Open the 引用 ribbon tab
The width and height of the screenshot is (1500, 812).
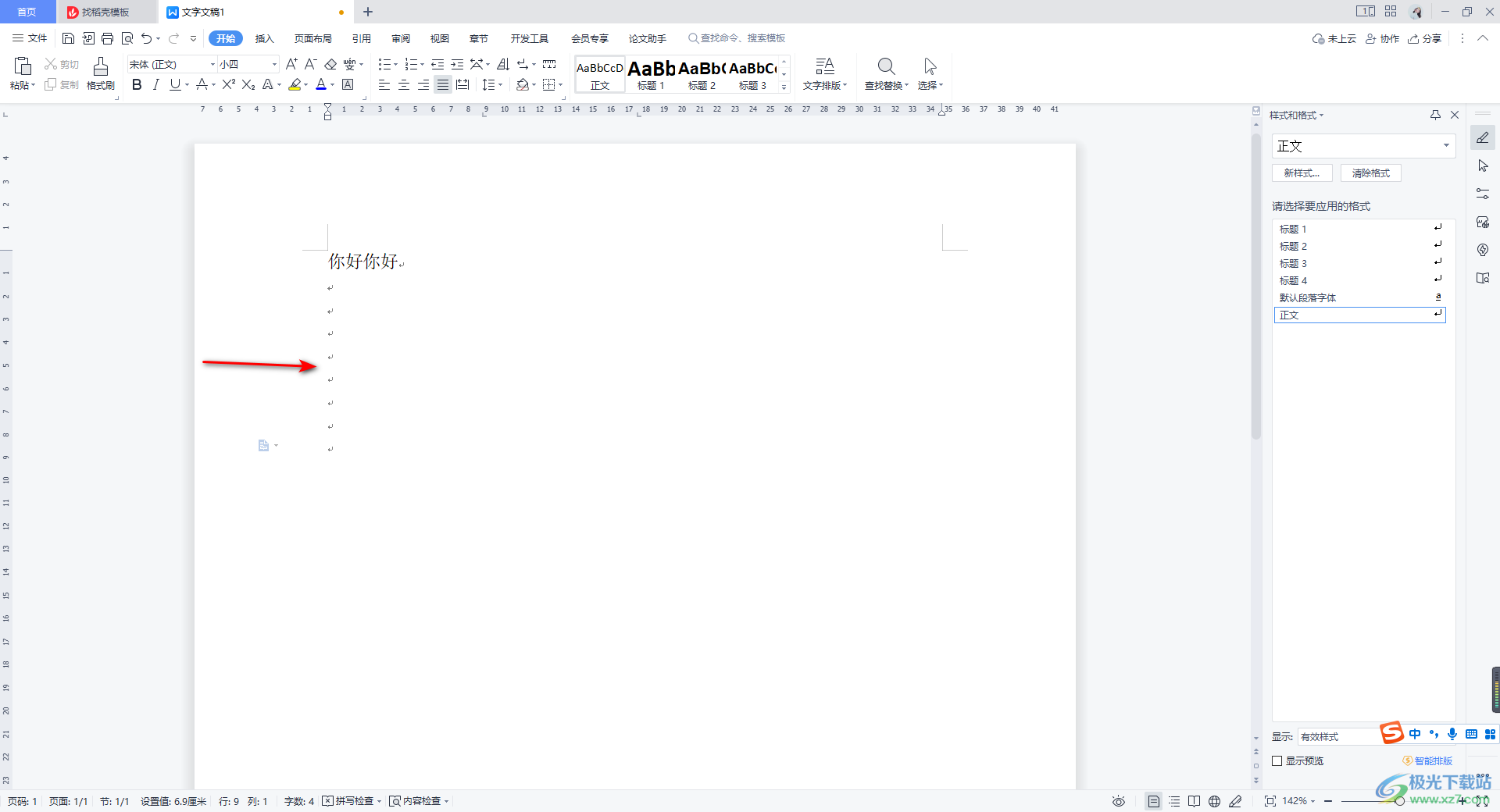[362, 38]
